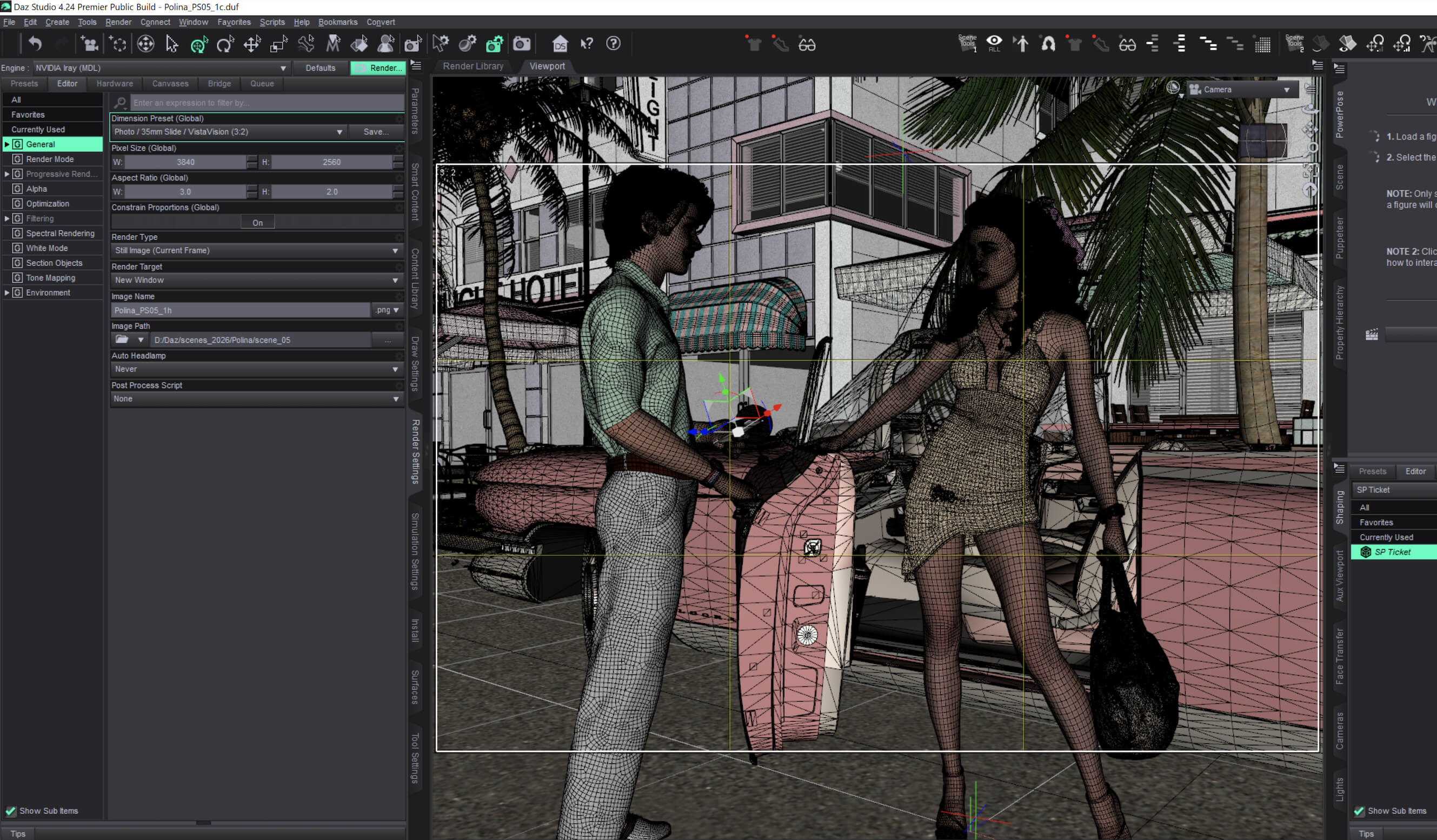Switch to the Hardware tab

(x=115, y=84)
